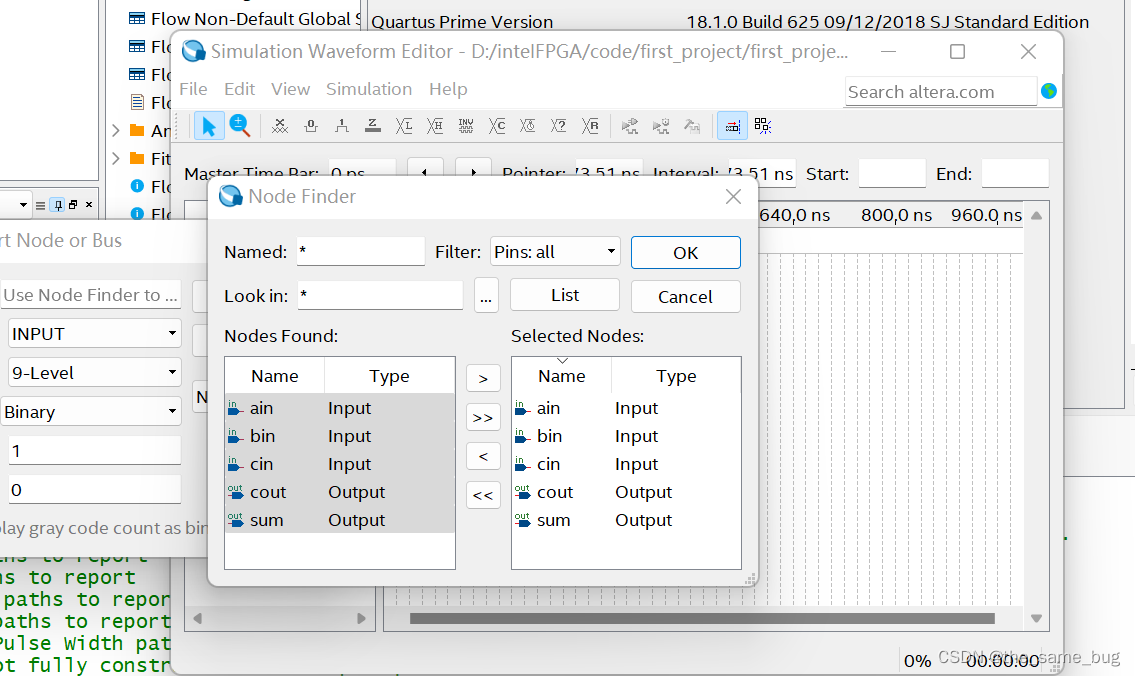
Task: Click the start index field showing 0
Action: (x=94, y=490)
